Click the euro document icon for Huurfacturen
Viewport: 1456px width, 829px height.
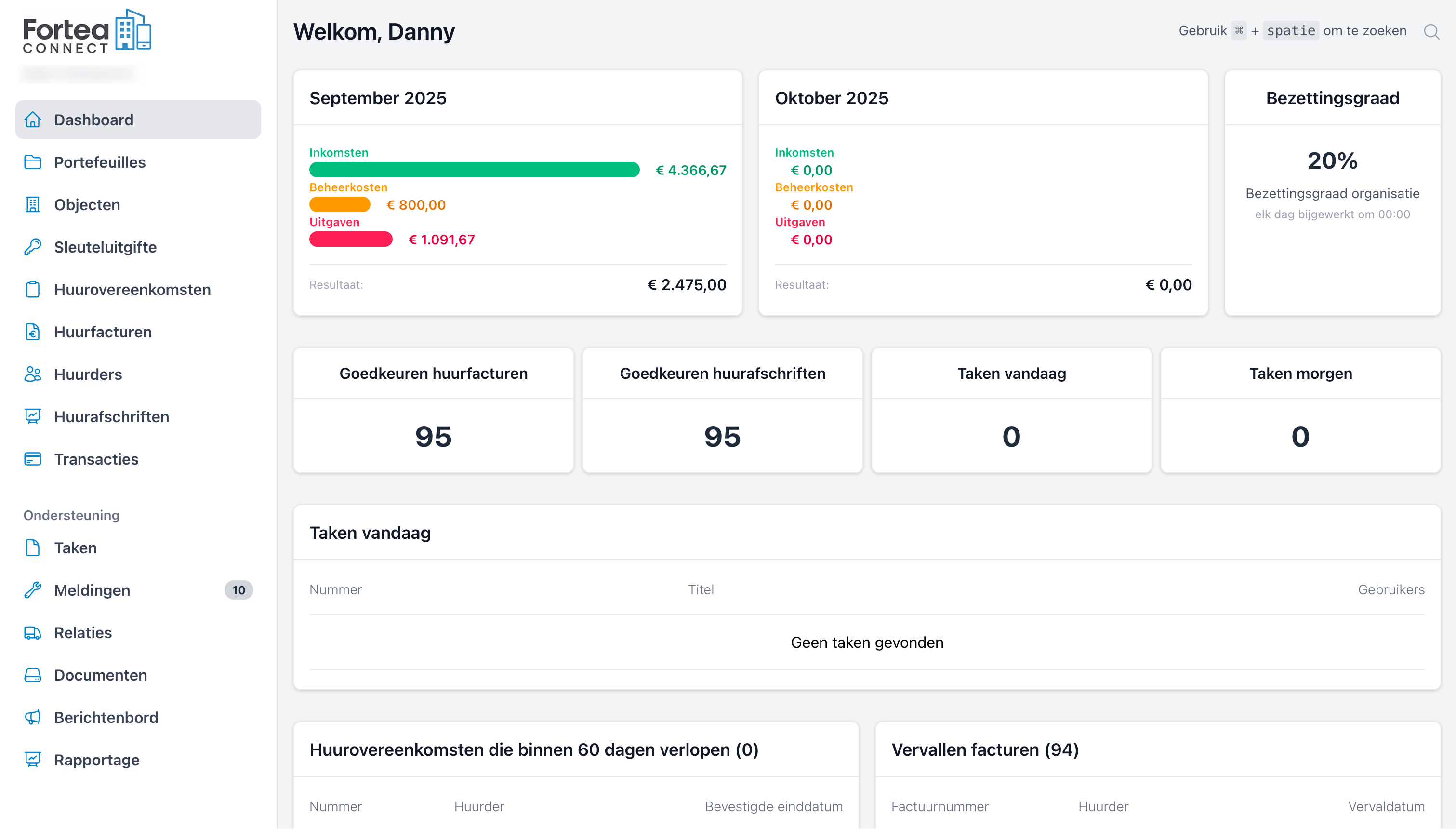click(x=32, y=332)
